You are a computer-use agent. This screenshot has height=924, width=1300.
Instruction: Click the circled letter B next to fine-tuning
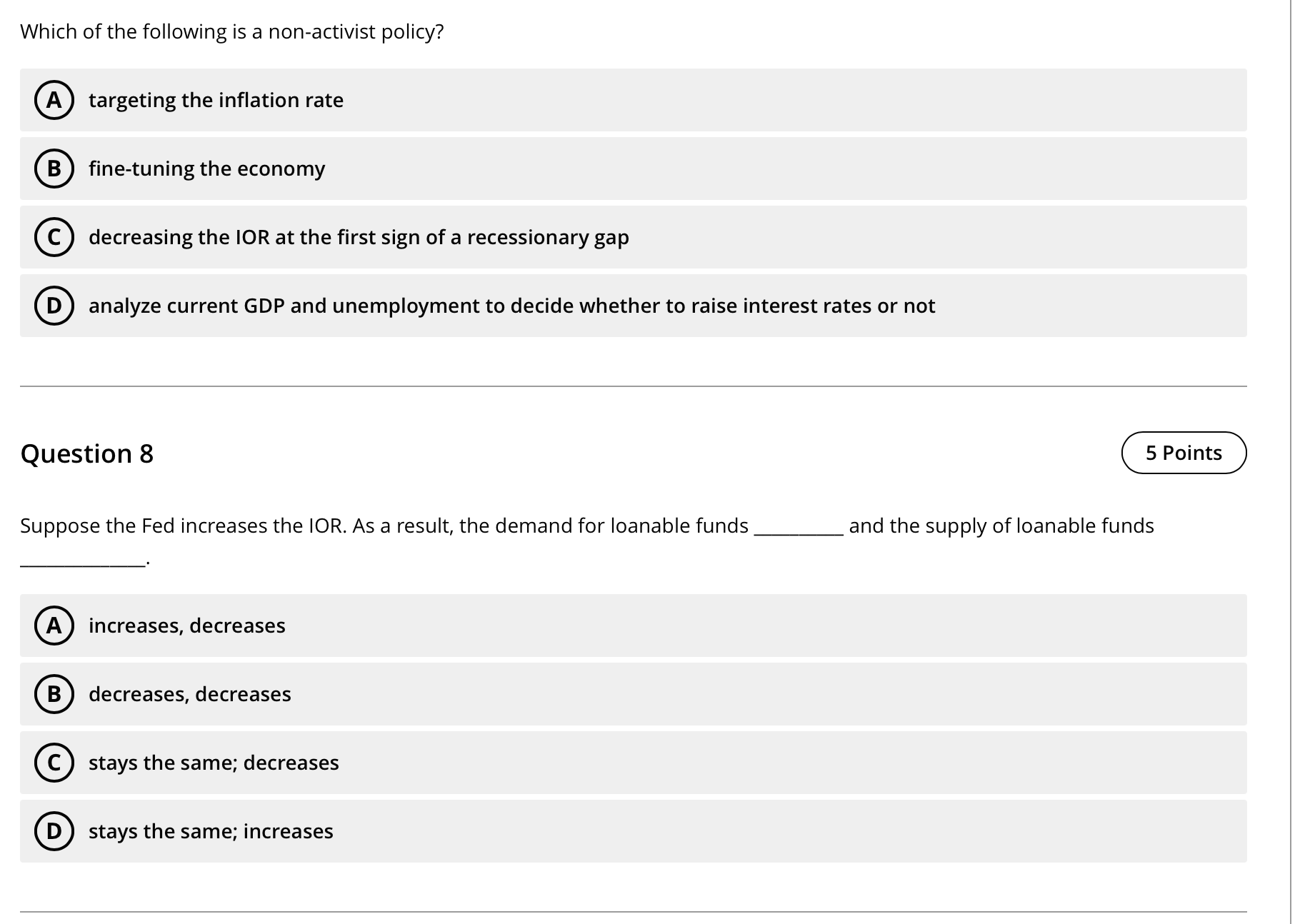pos(54,169)
